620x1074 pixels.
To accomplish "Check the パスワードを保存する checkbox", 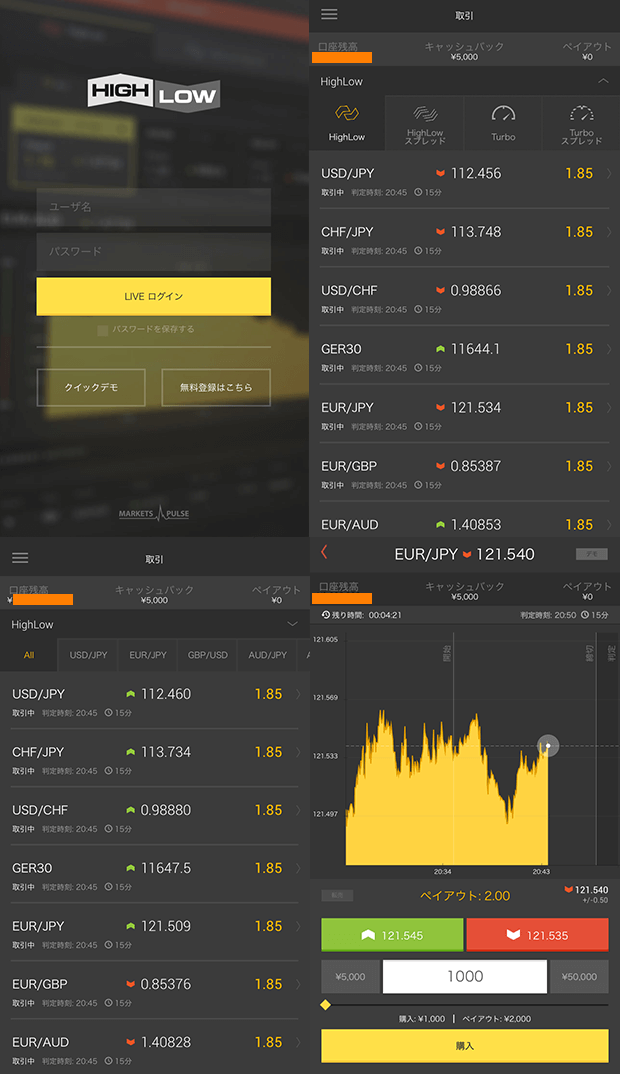I will pos(103,330).
